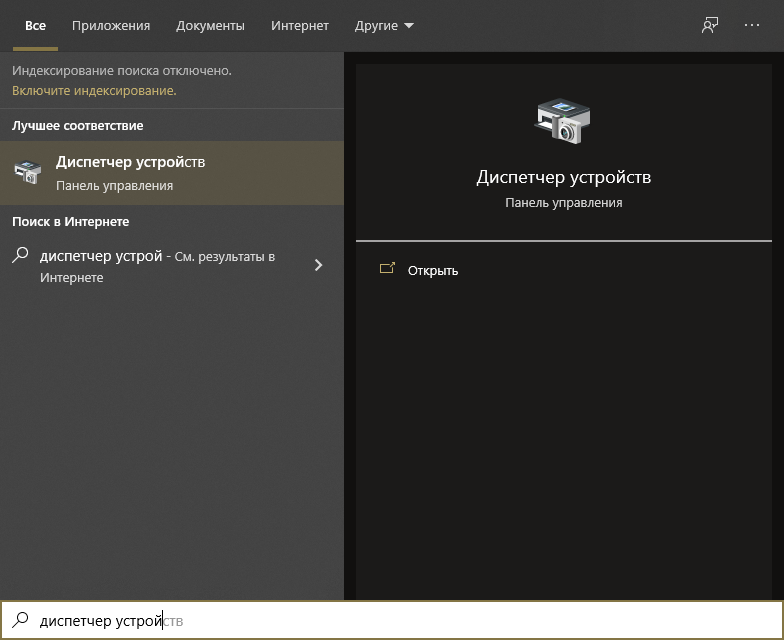Click Открыть in the preview pane
784x640 pixels.
[x=432, y=270]
